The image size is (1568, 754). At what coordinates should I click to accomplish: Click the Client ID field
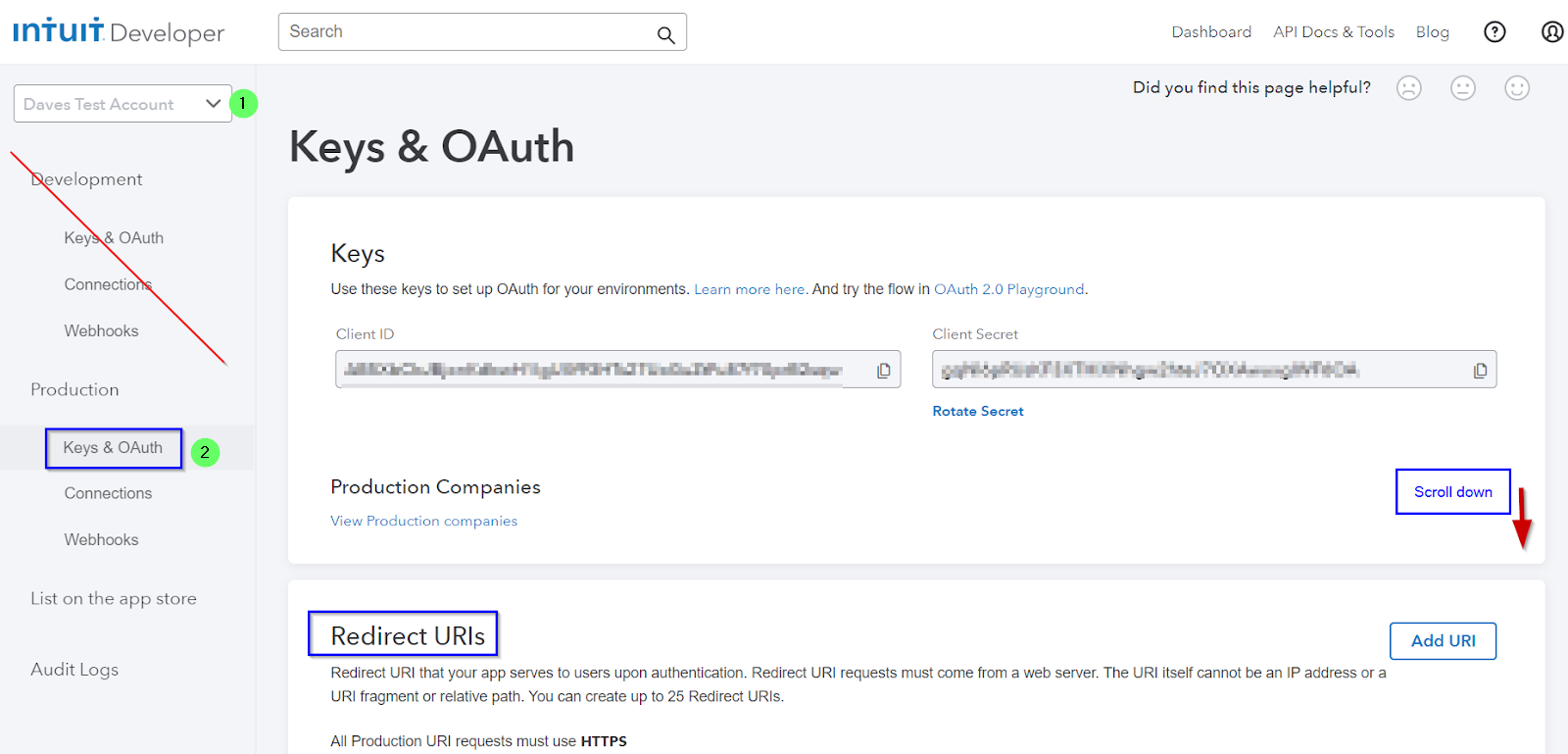point(617,370)
